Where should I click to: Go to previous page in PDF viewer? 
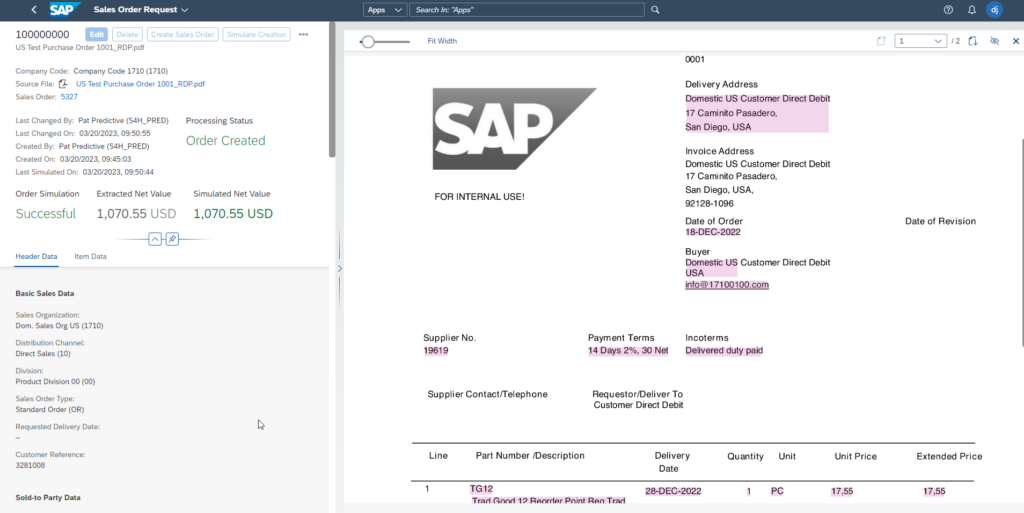point(881,41)
